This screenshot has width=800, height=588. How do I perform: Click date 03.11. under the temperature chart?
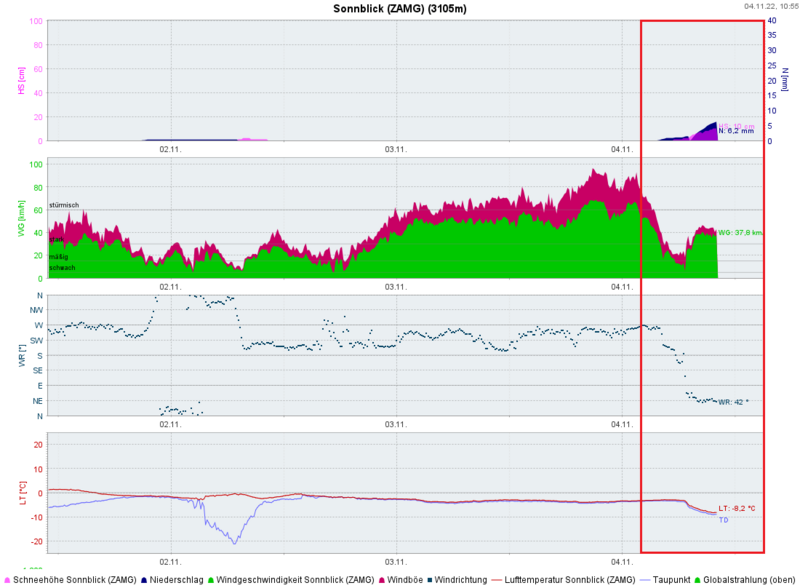click(396, 562)
